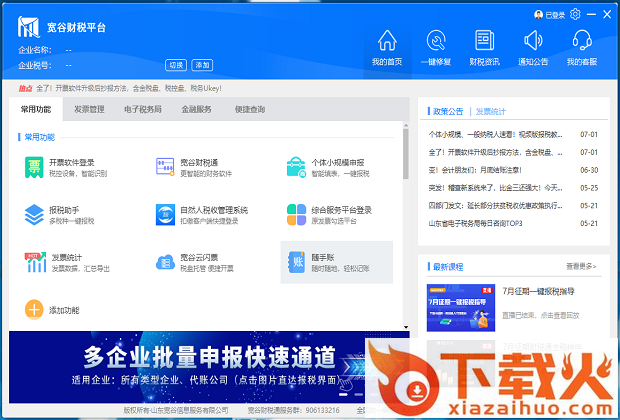Open 我的首页 home icon
Screen dimensions: 620x420
[387, 41]
